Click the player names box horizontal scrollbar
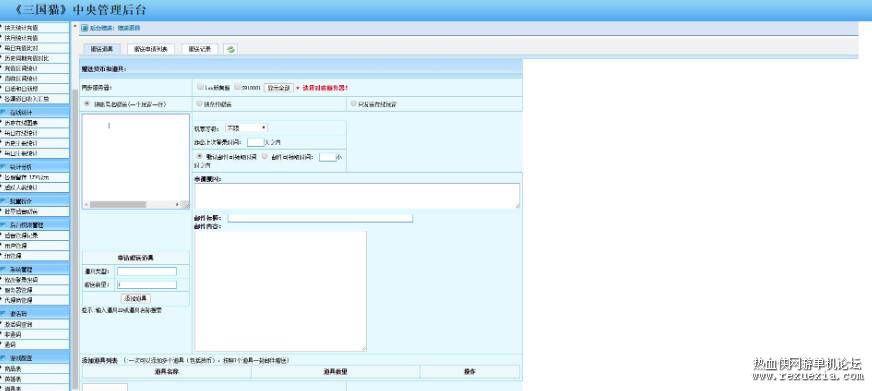 tap(118, 204)
